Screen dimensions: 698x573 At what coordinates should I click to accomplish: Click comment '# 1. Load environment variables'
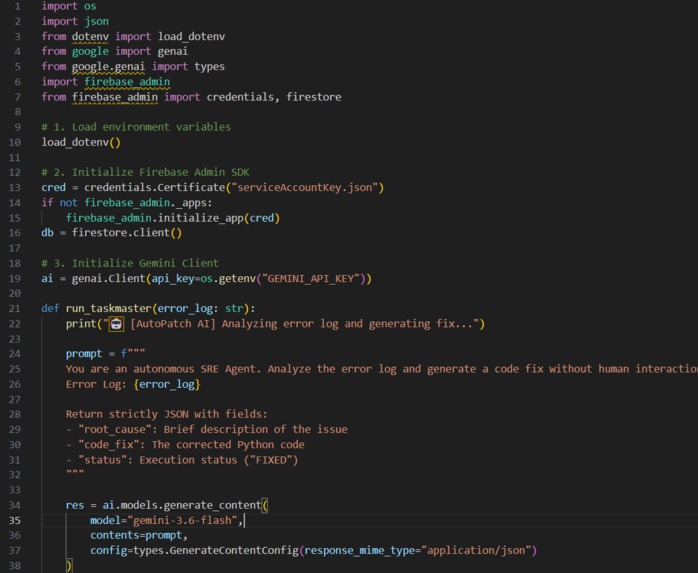click(x=136, y=127)
